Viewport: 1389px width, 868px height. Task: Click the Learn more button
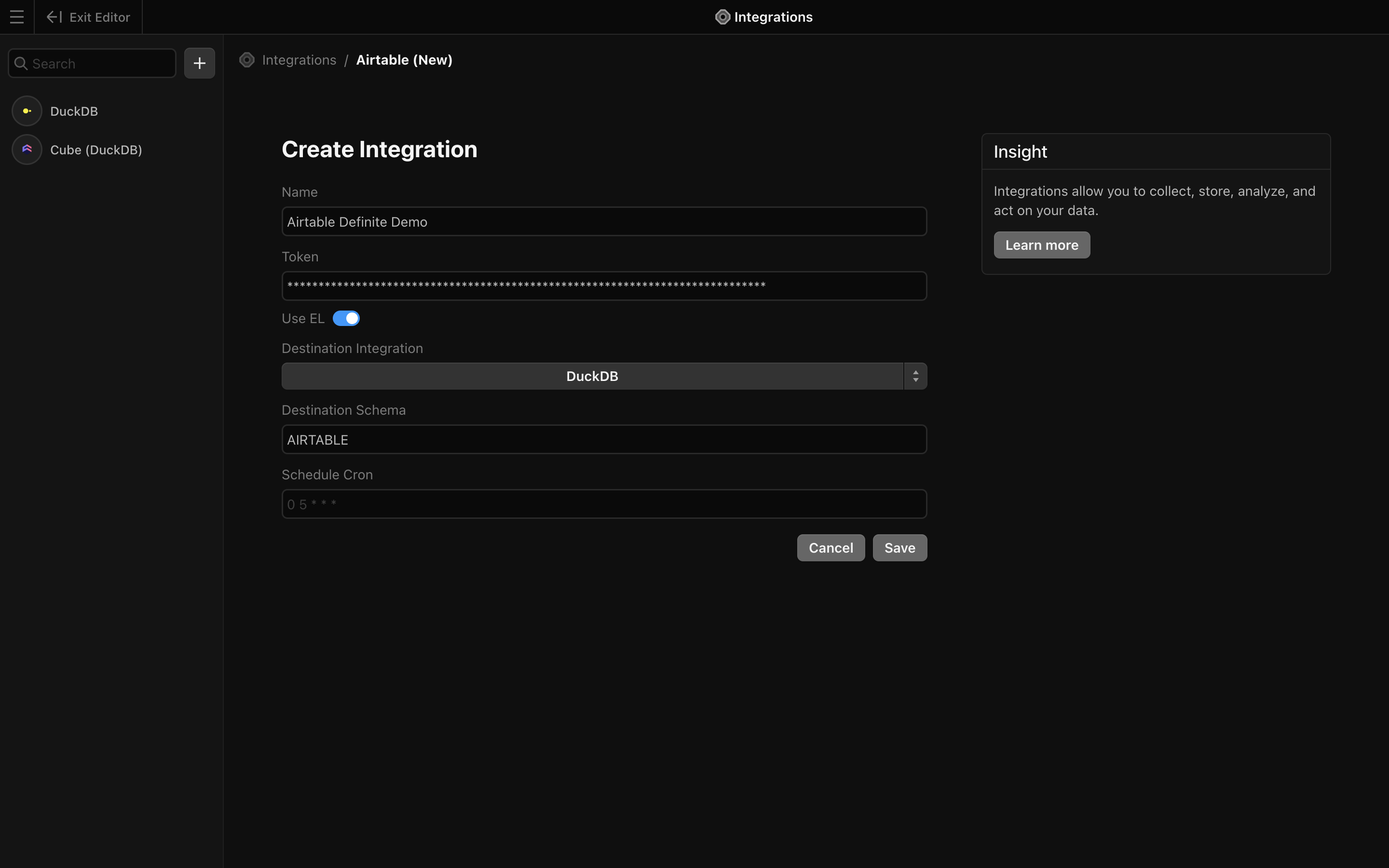1041,245
